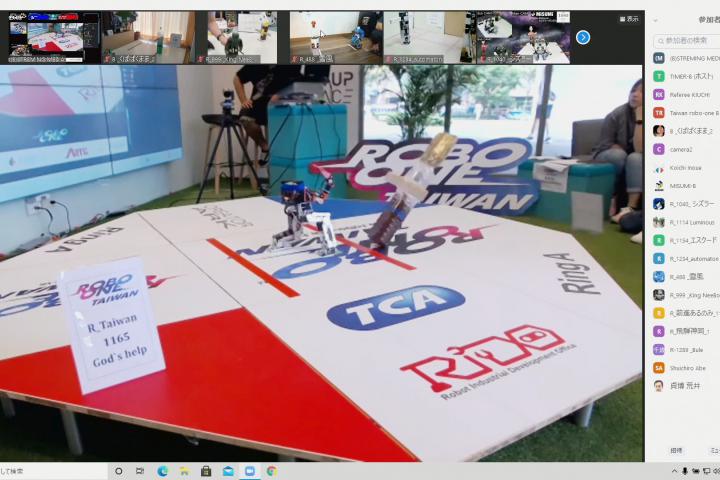Open Windows Cortana circle in taskbar
This screenshot has width=720, height=480.
(118, 471)
